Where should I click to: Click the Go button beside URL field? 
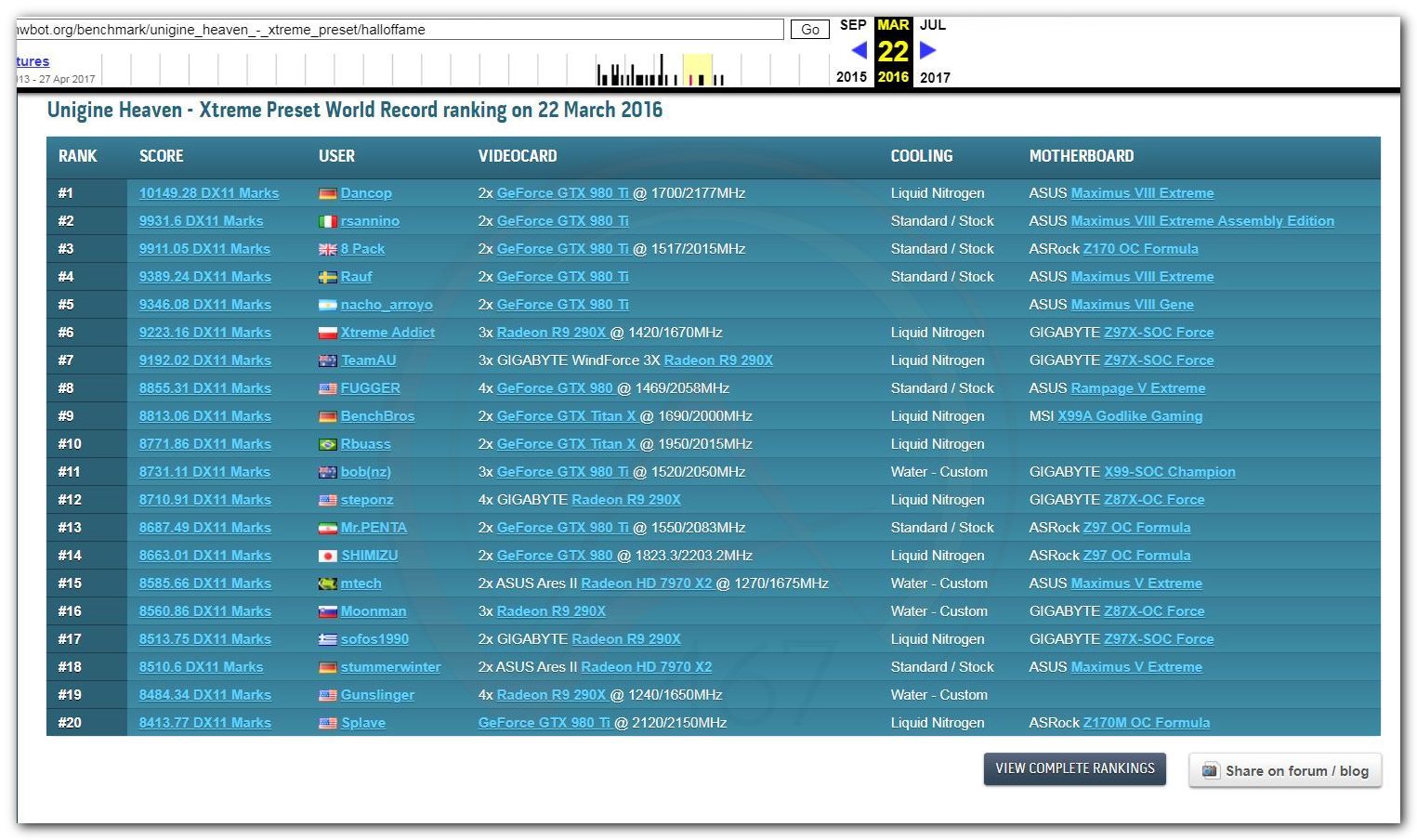[x=810, y=30]
